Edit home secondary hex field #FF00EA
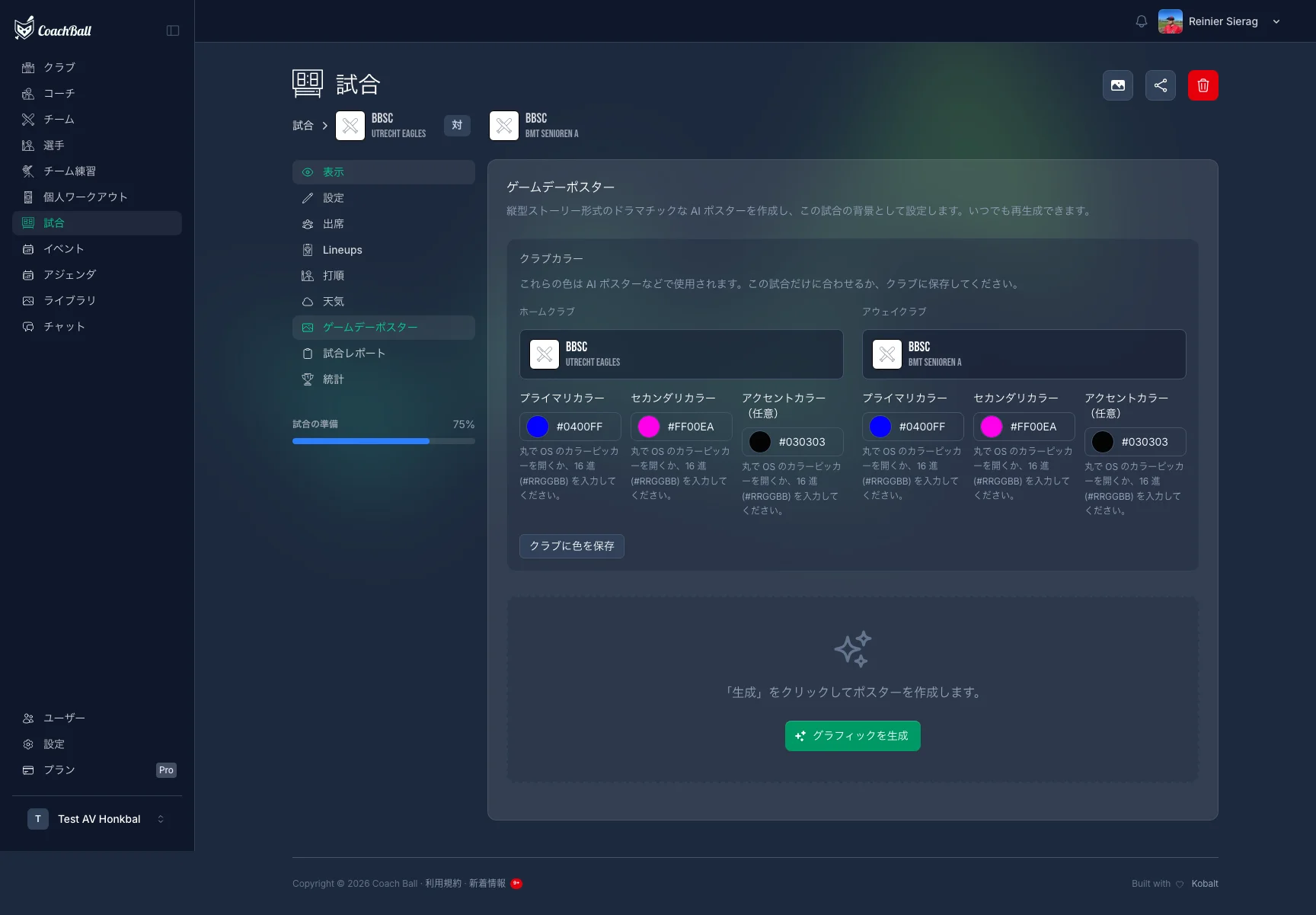1316x915 pixels. (695, 427)
